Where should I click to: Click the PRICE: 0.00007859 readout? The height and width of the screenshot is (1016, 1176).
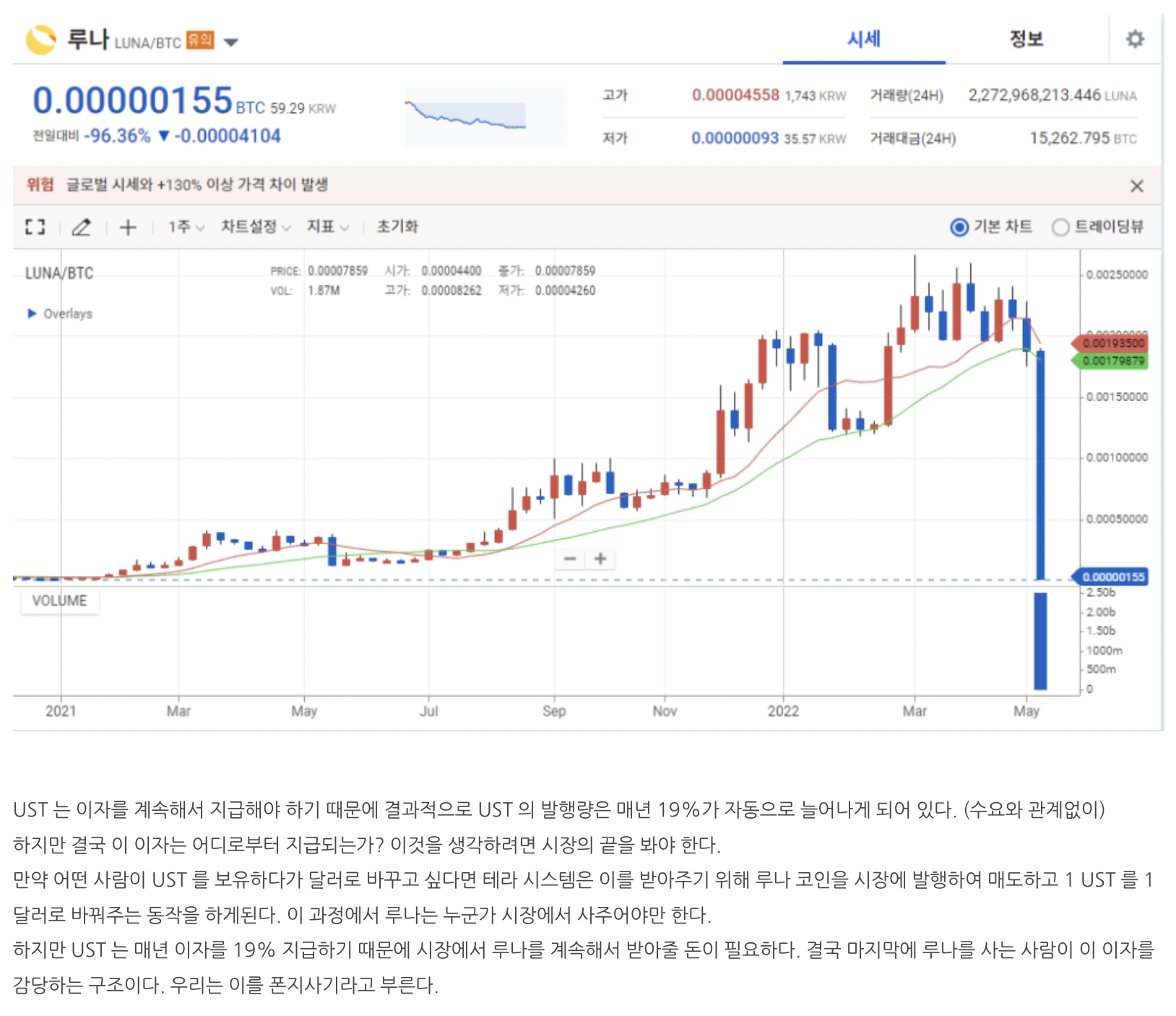[319, 271]
